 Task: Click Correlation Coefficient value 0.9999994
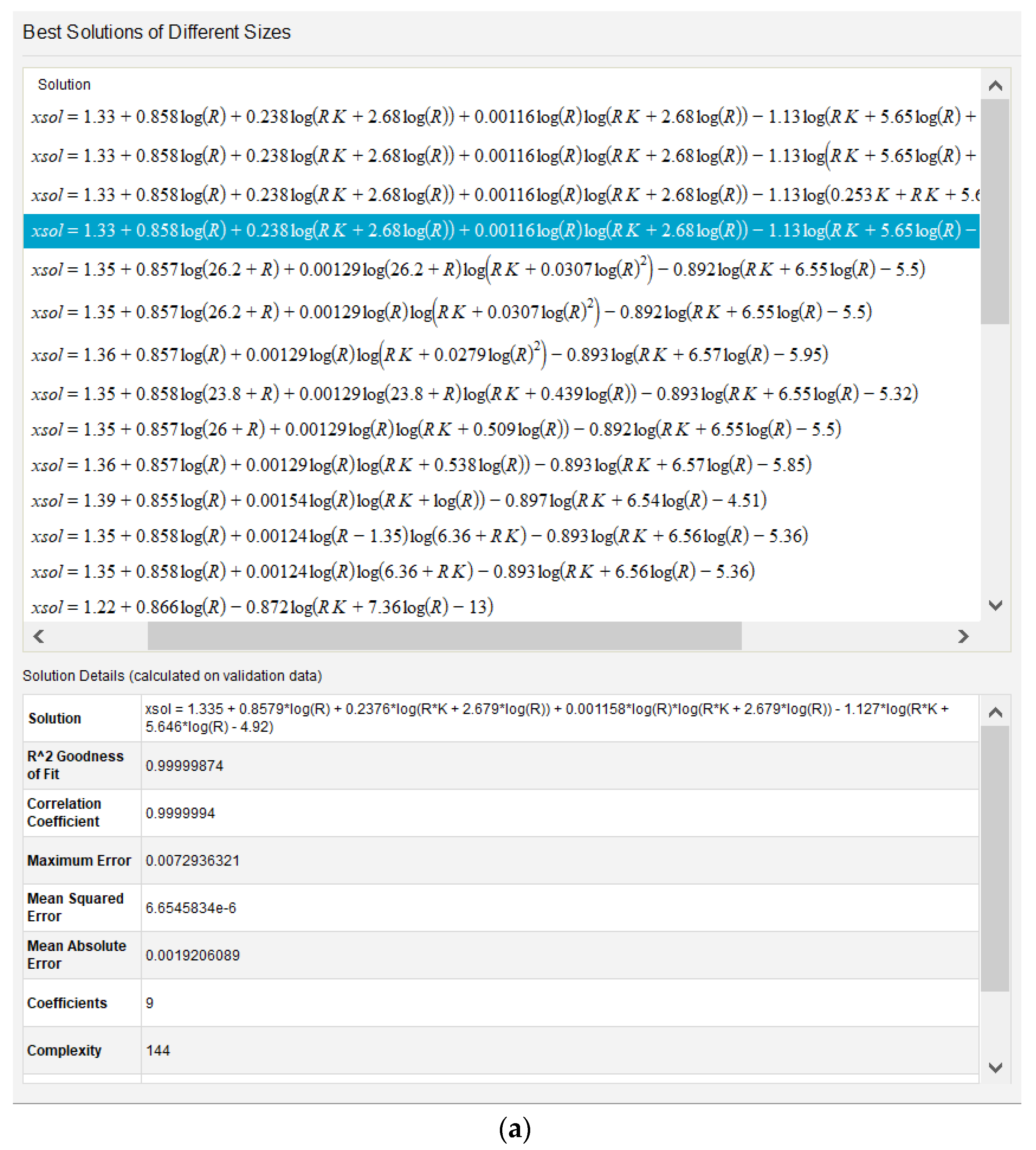181,813
